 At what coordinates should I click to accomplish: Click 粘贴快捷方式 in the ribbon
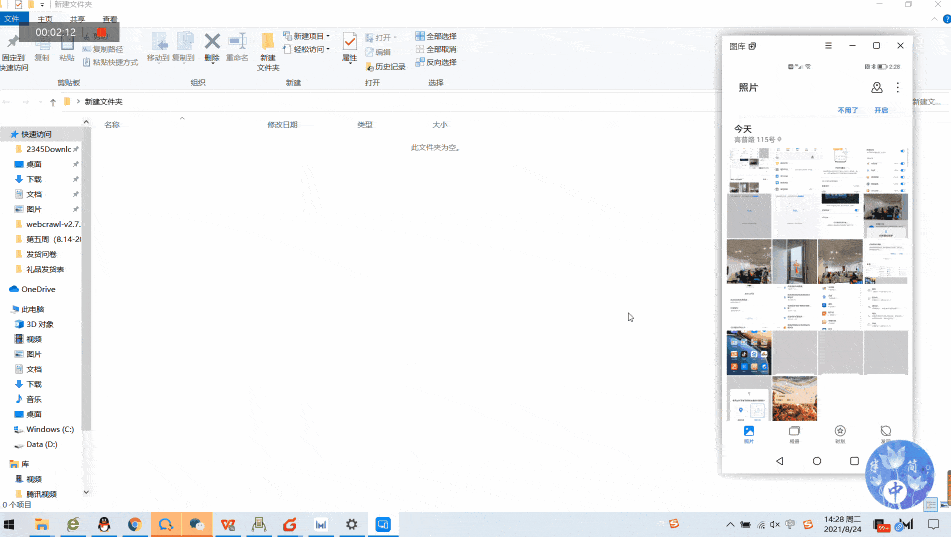point(110,62)
